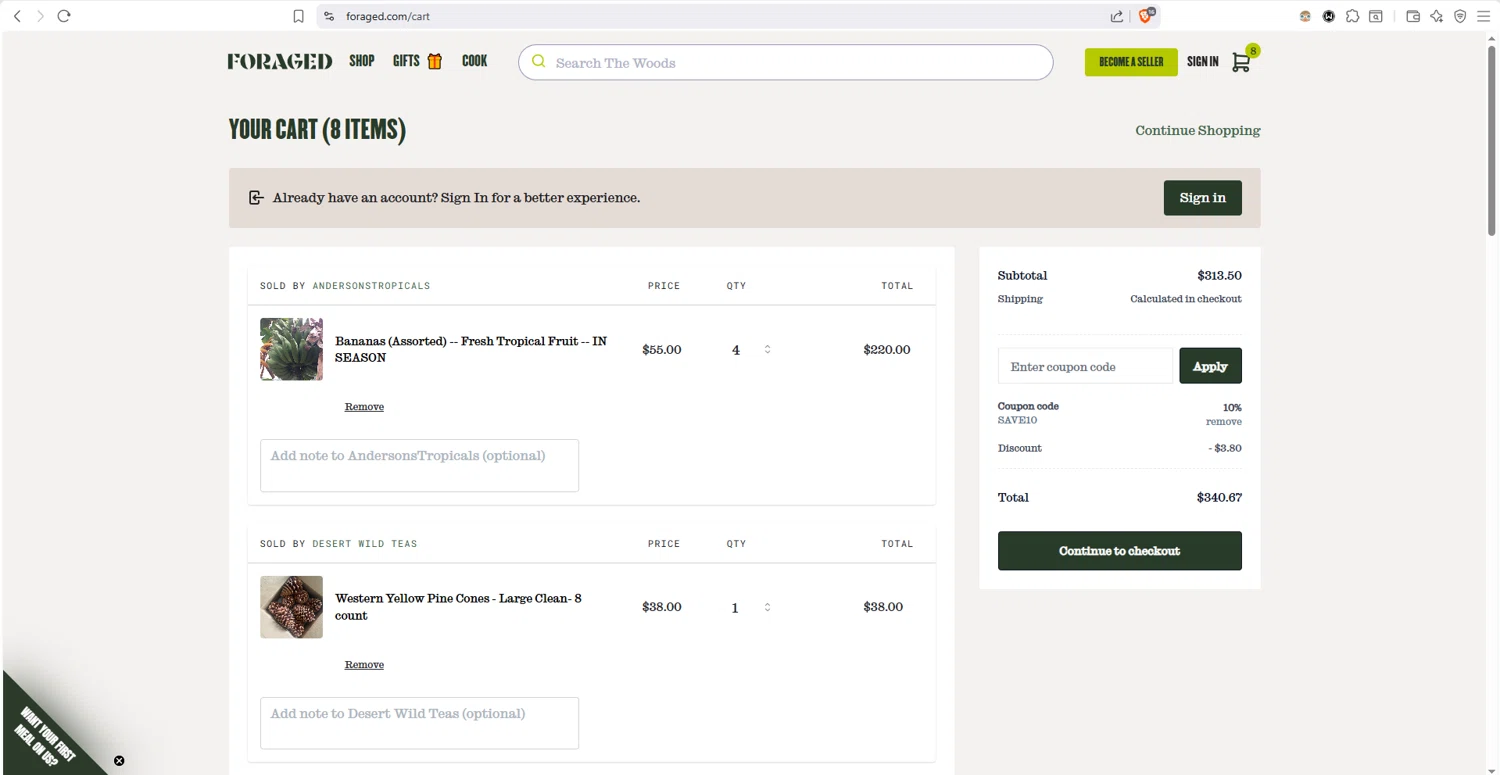The height and width of the screenshot is (775, 1500).
Task: Open the Bananas (Assorted) product title
Action: point(471,349)
